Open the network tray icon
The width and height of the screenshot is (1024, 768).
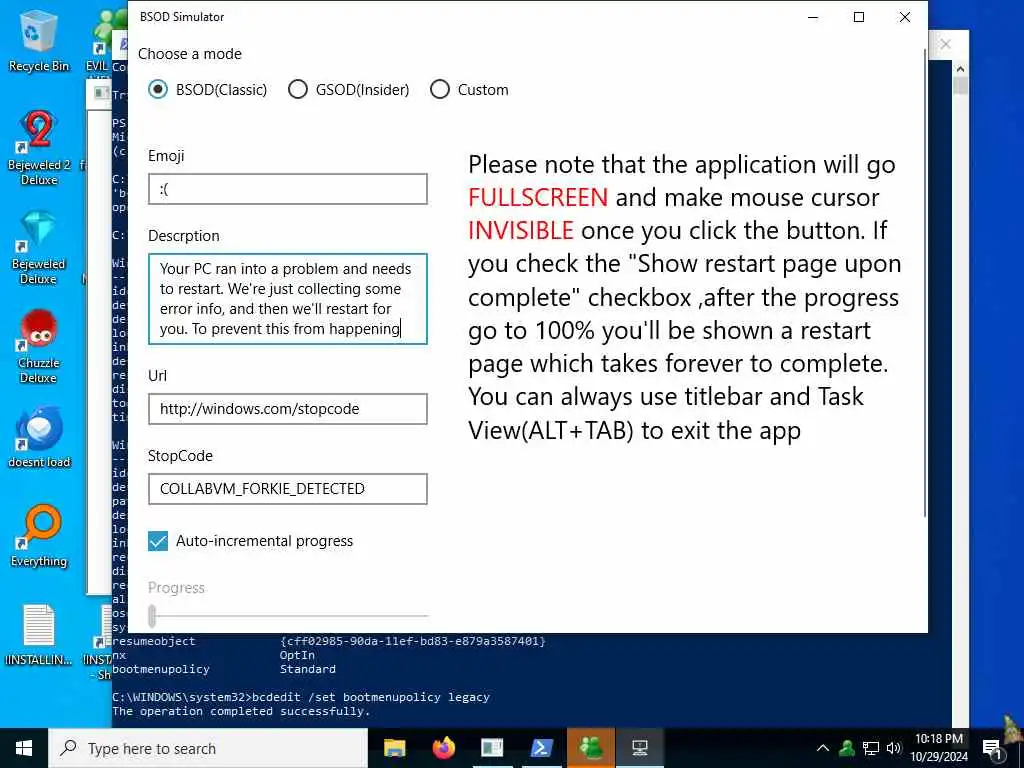click(x=871, y=748)
